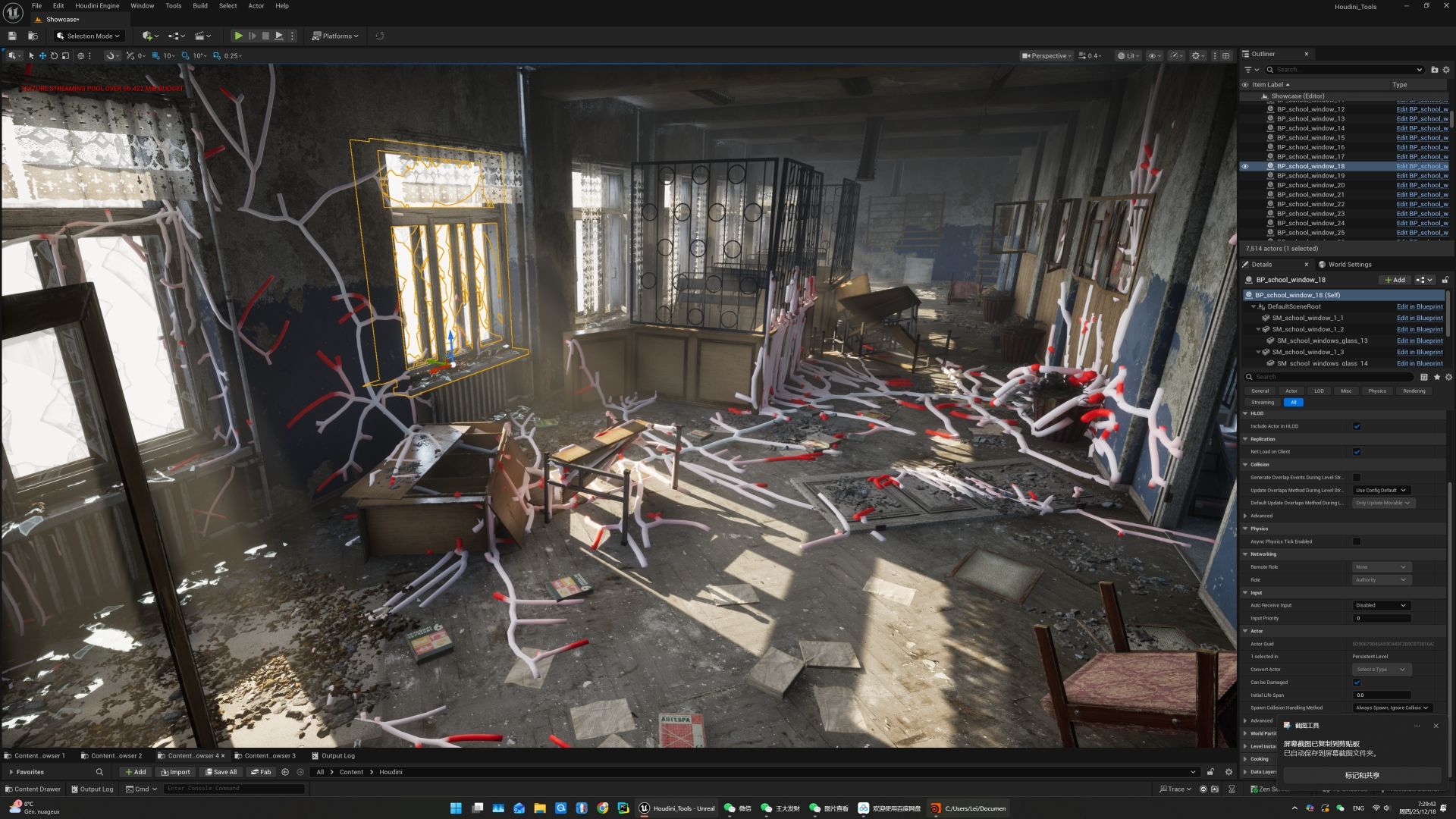
Task: Open the Platforms dropdown
Action: 335,36
